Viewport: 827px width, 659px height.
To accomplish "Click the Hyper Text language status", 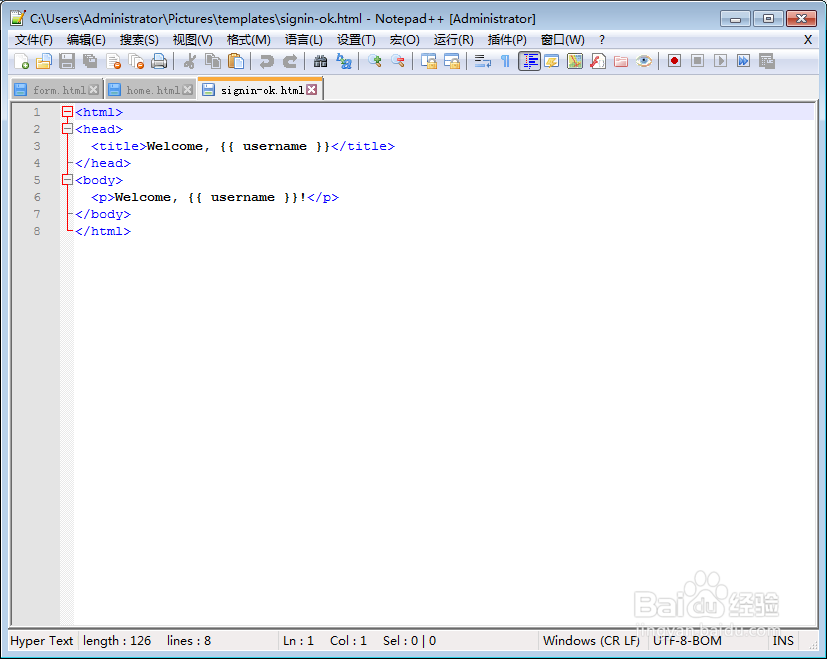I will (42, 641).
